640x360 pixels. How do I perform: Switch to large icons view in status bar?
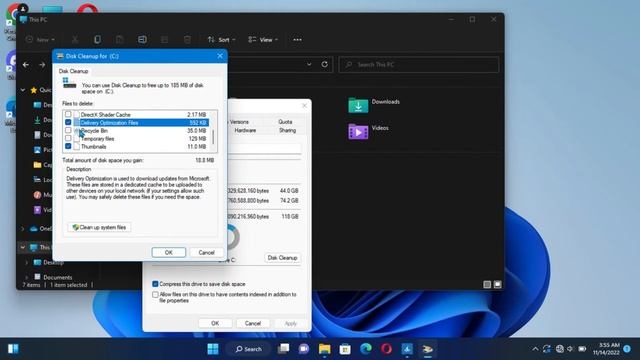pyautogui.click(x=498, y=284)
